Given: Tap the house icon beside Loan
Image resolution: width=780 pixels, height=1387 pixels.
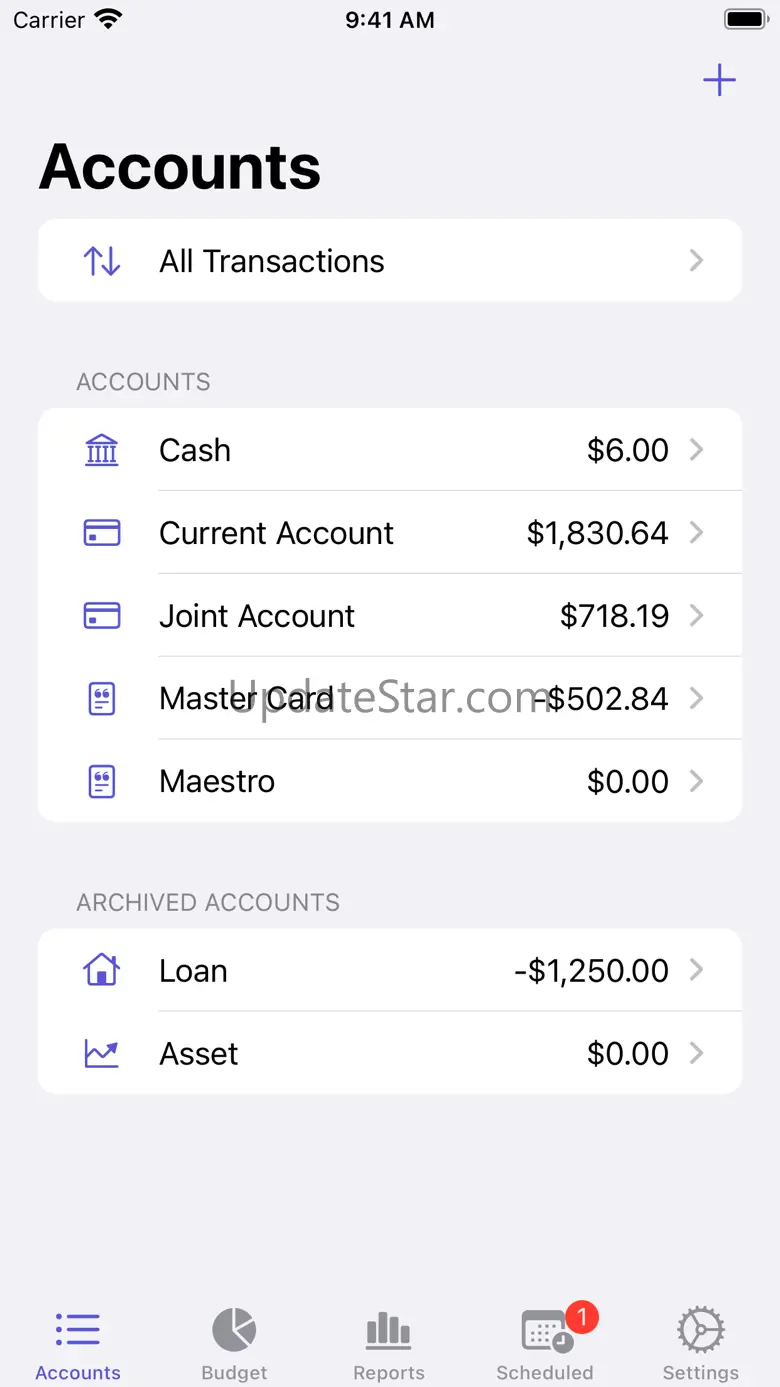Looking at the screenshot, I should [x=101, y=970].
